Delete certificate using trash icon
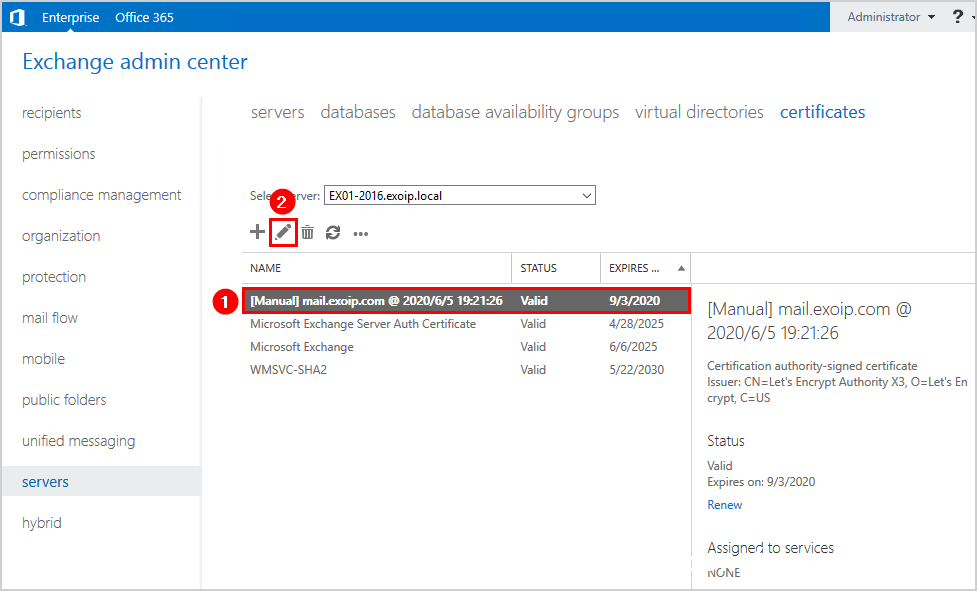This screenshot has width=977, height=591. pos(308,233)
